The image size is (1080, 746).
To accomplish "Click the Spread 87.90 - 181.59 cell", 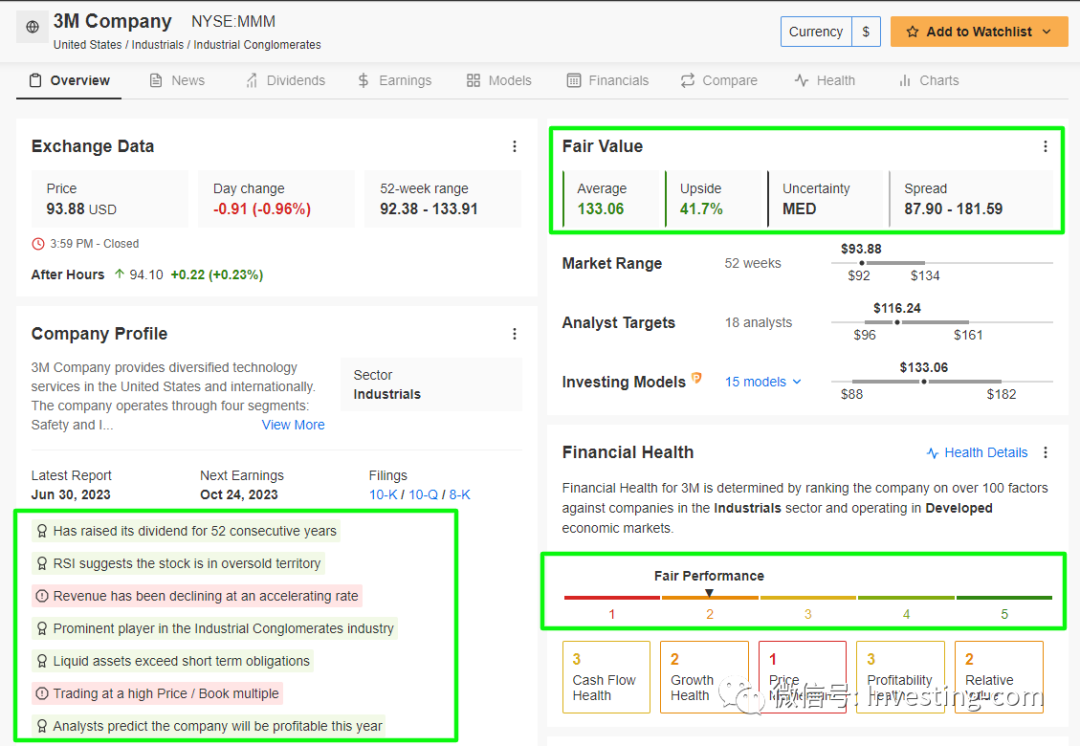I will [x=971, y=199].
